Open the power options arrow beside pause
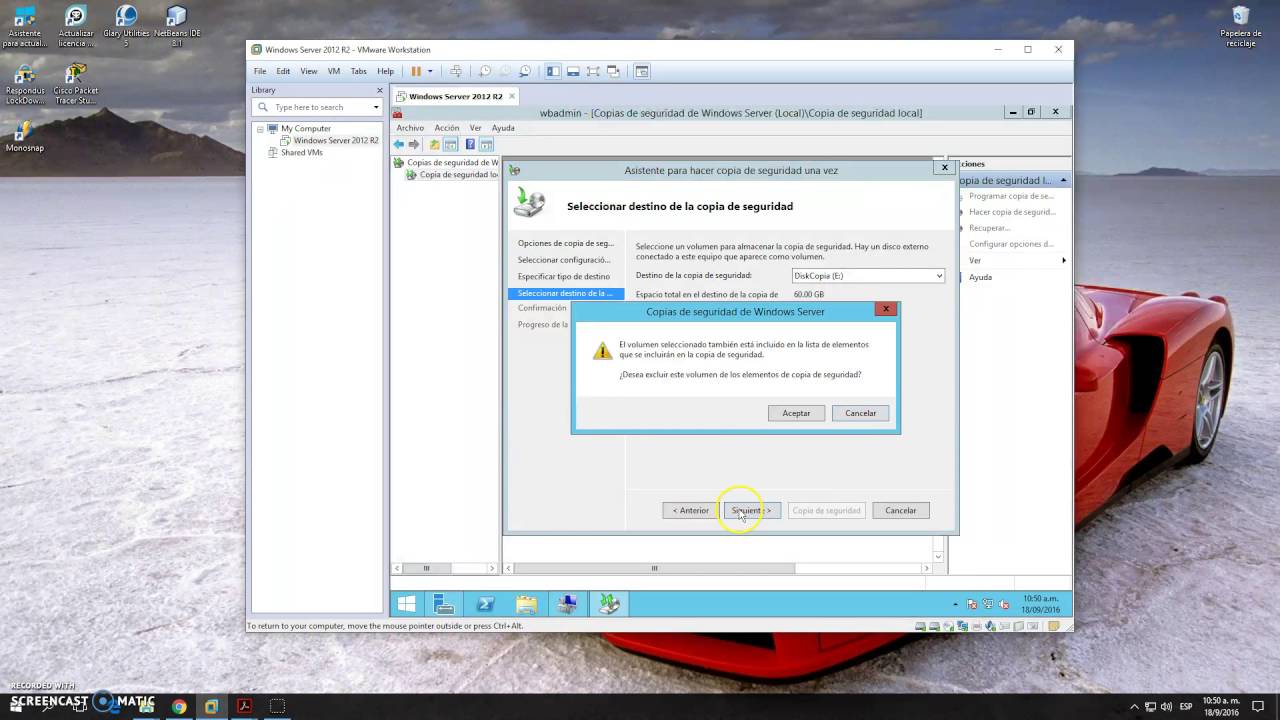Viewport: 1280px width, 720px height. pos(430,71)
